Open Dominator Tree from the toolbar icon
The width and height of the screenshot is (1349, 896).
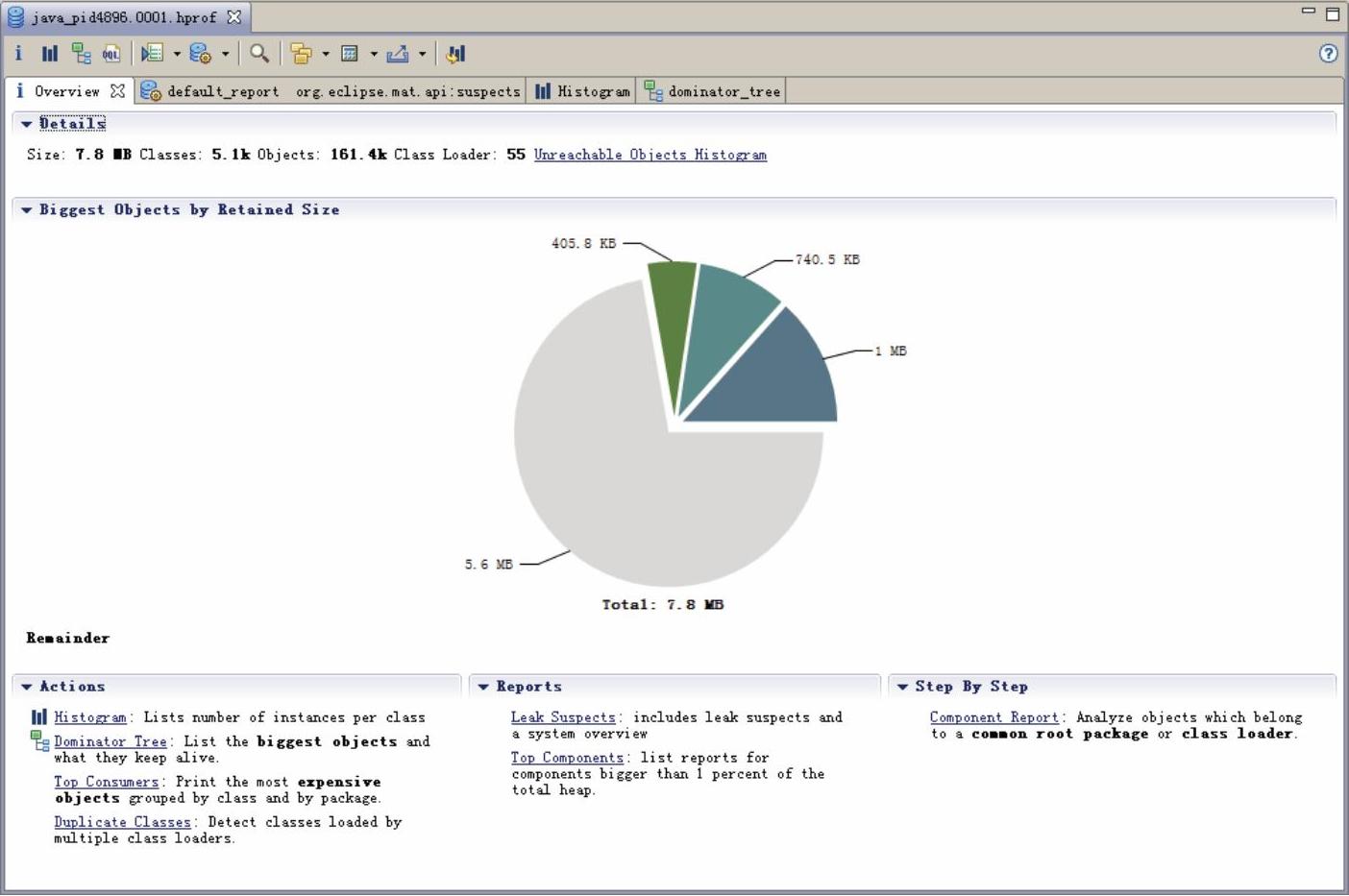(81, 54)
